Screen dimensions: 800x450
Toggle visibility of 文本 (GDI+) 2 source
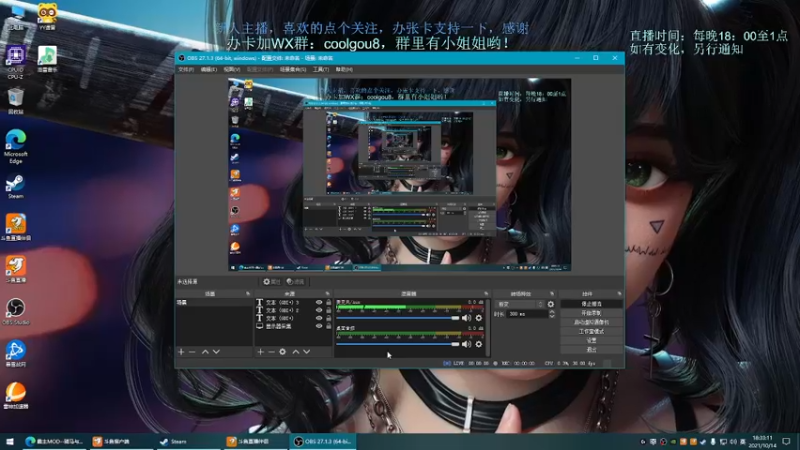pyautogui.click(x=319, y=310)
